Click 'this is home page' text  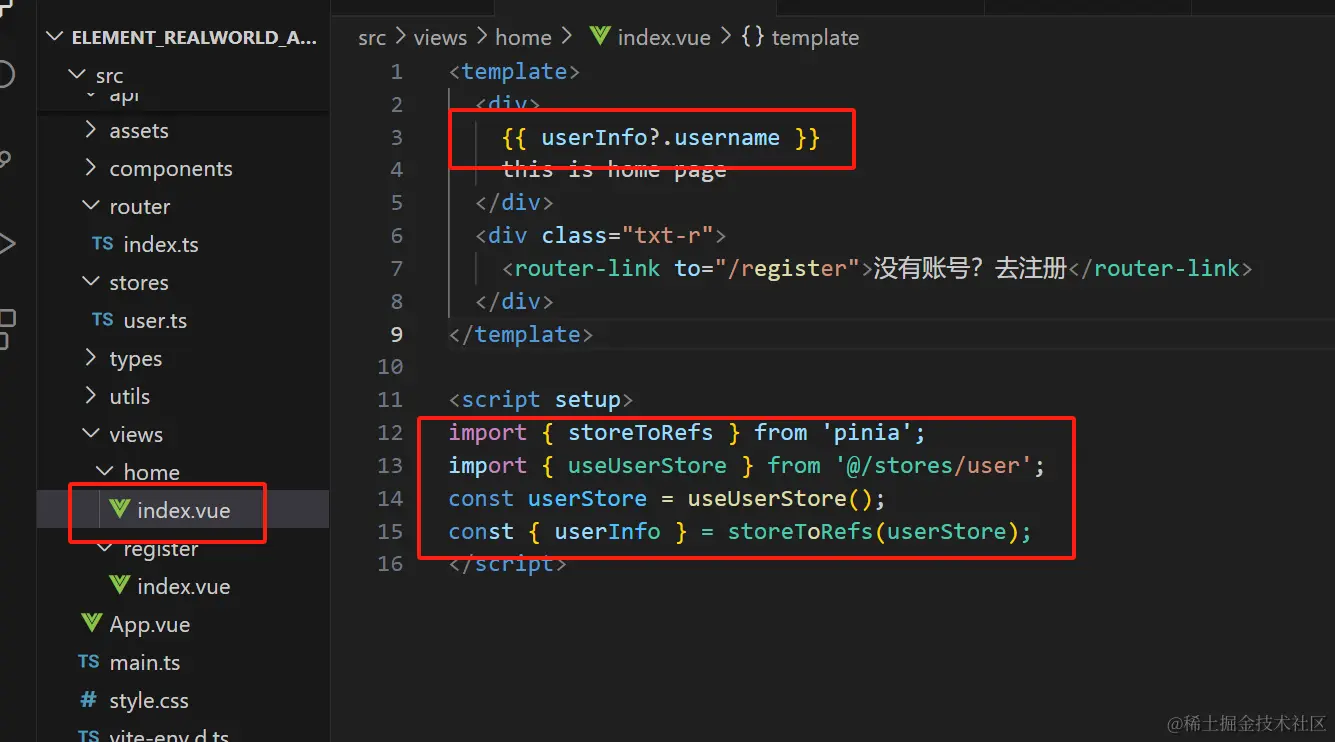(614, 171)
